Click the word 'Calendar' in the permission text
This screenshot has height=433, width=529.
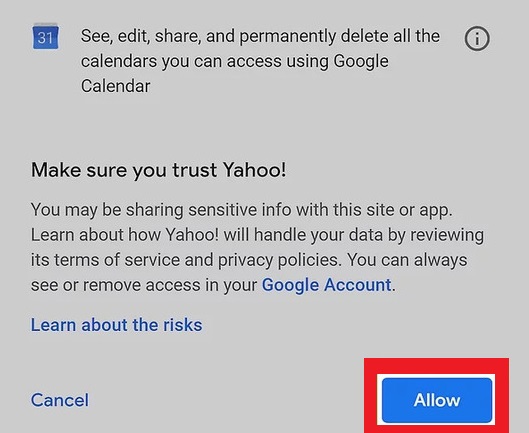(115, 86)
